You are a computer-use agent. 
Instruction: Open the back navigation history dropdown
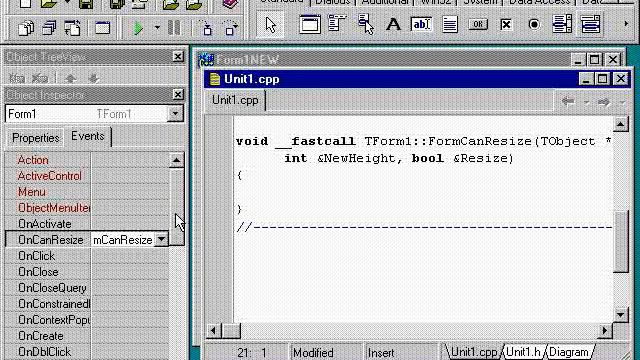click(x=586, y=102)
